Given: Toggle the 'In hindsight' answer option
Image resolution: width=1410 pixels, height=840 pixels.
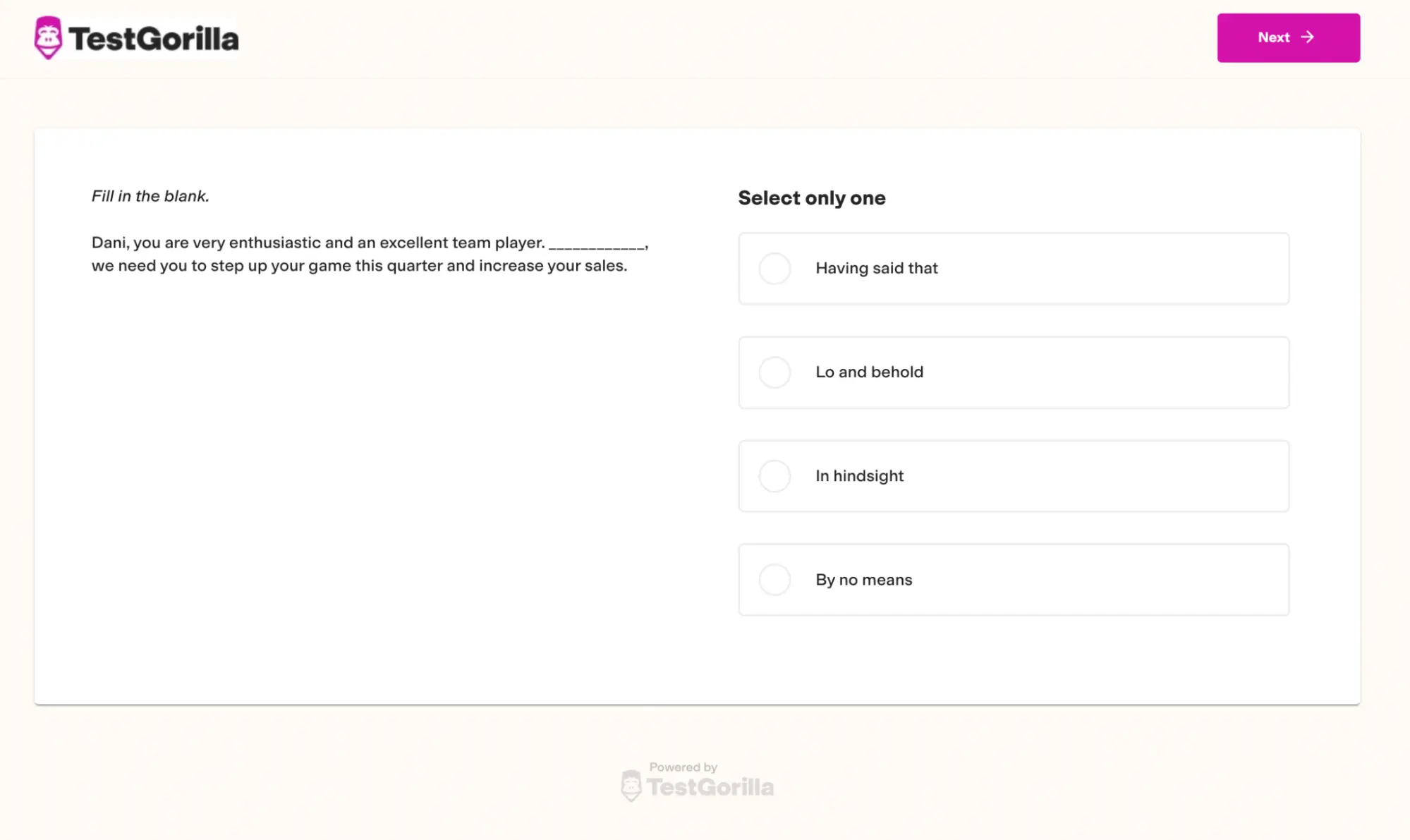Looking at the screenshot, I should [x=775, y=475].
